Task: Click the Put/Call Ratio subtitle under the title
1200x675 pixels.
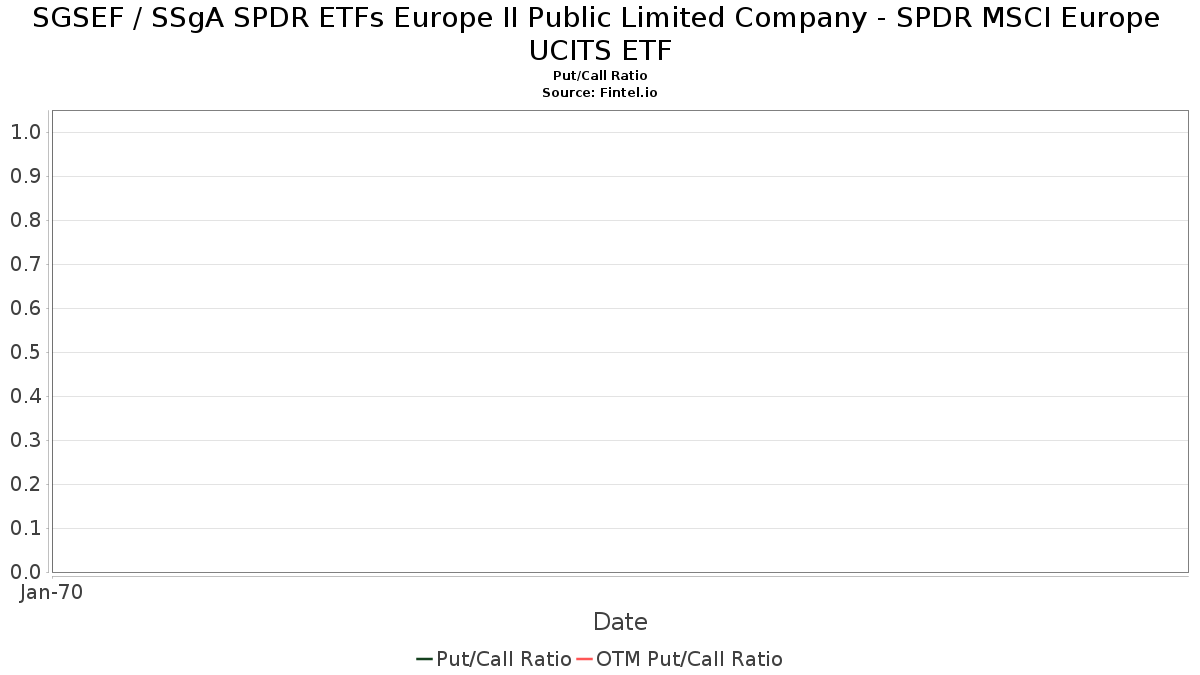Action: click(600, 76)
